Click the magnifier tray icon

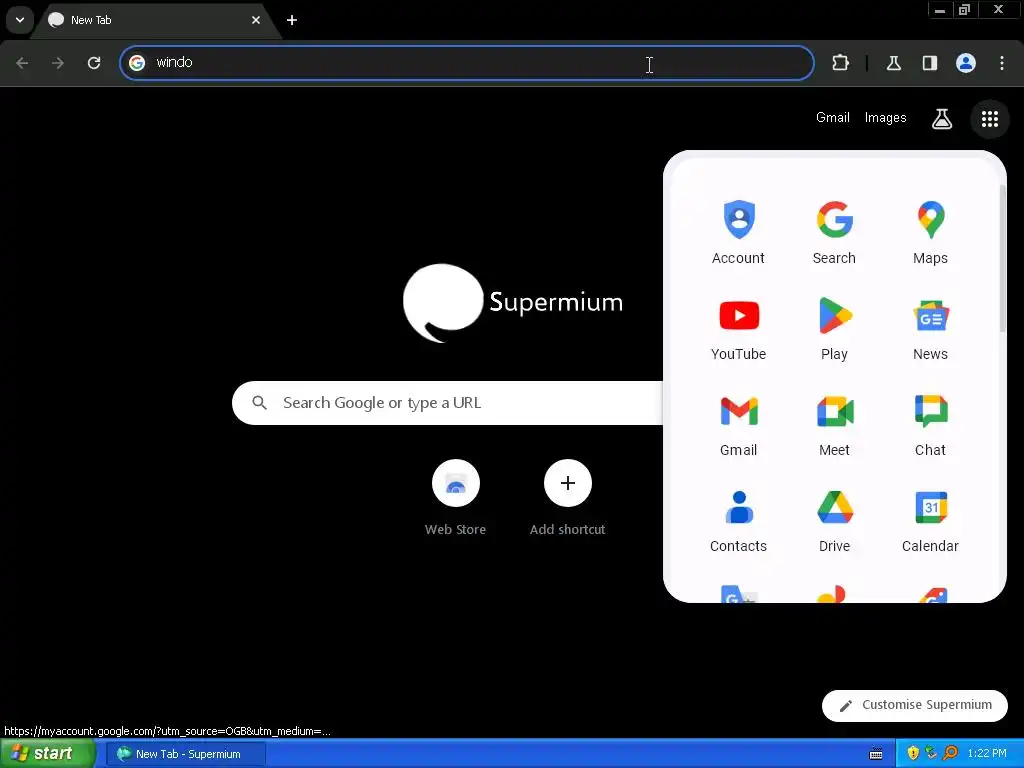[951, 754]
